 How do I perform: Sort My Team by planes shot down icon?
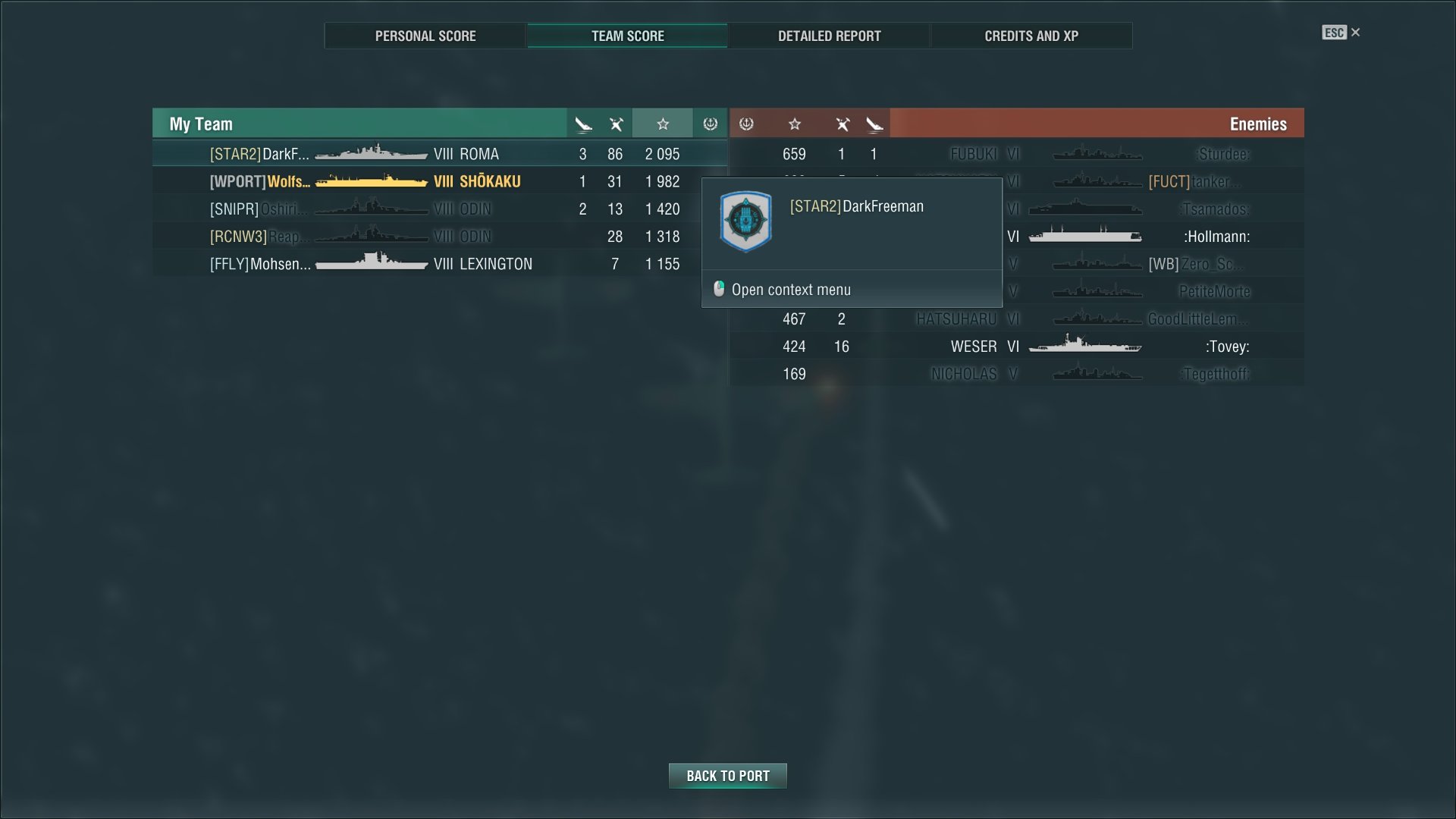(616, 124)
